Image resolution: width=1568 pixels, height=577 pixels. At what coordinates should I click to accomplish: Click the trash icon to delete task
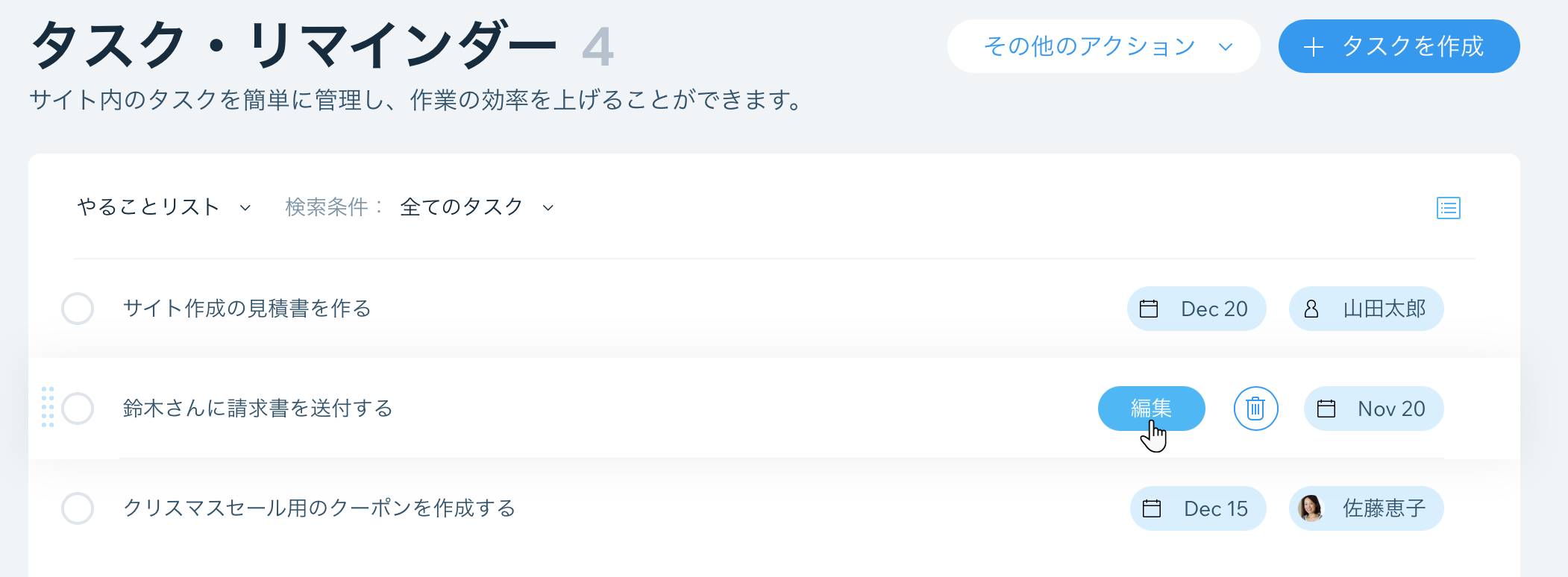[1255, 409]
